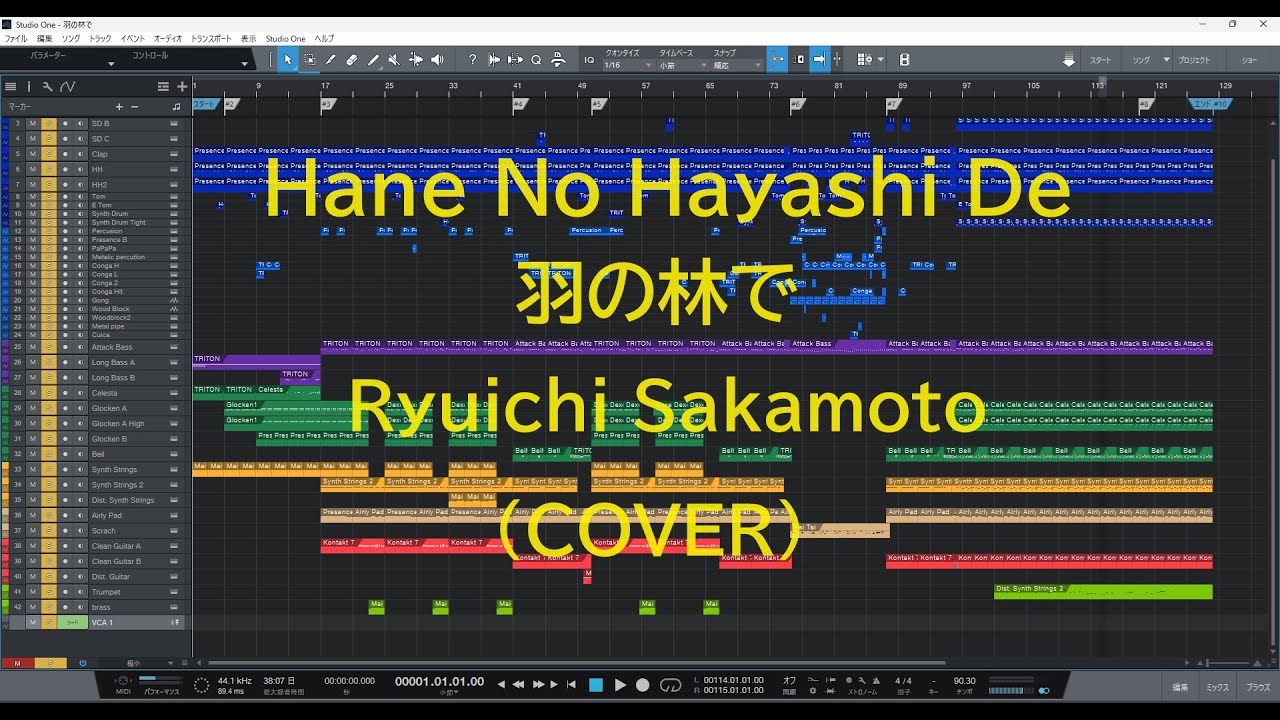Click the スタート marker flag
1280x720 pixels.
coord(204,103)
